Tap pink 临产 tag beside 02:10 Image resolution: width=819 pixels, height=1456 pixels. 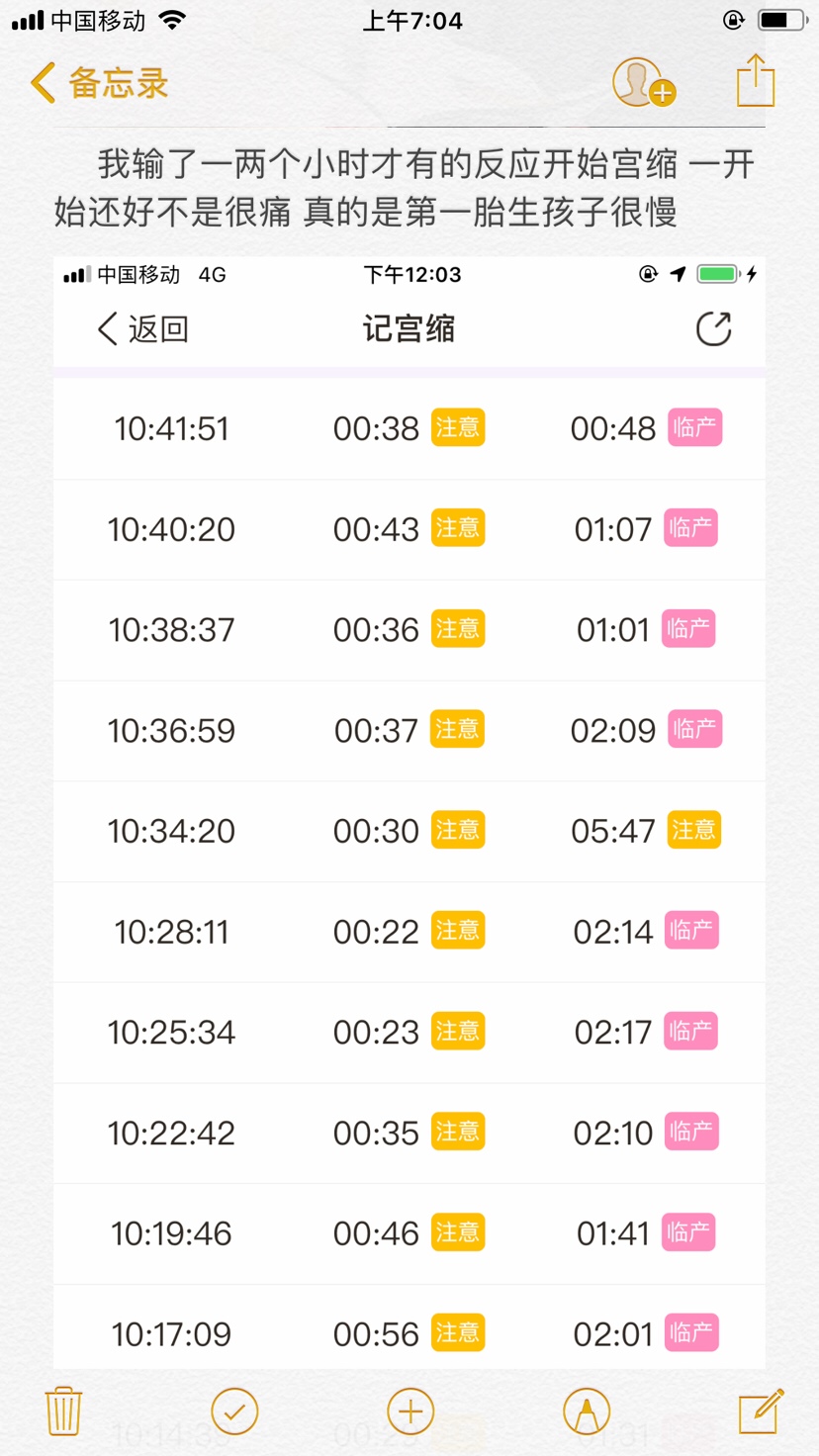690,1132
